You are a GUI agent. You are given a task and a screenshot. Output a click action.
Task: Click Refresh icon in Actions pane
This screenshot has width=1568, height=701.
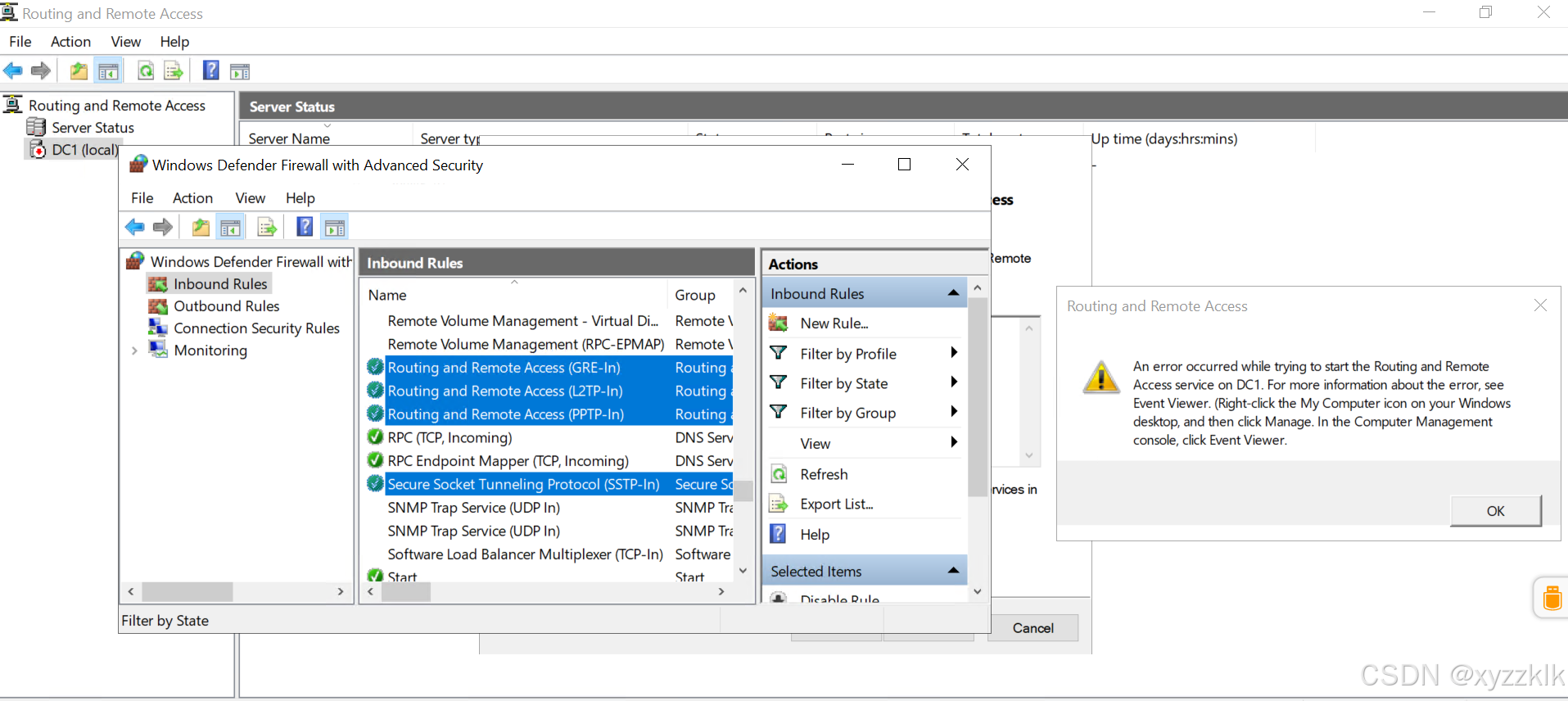click(x=779, y=474)
